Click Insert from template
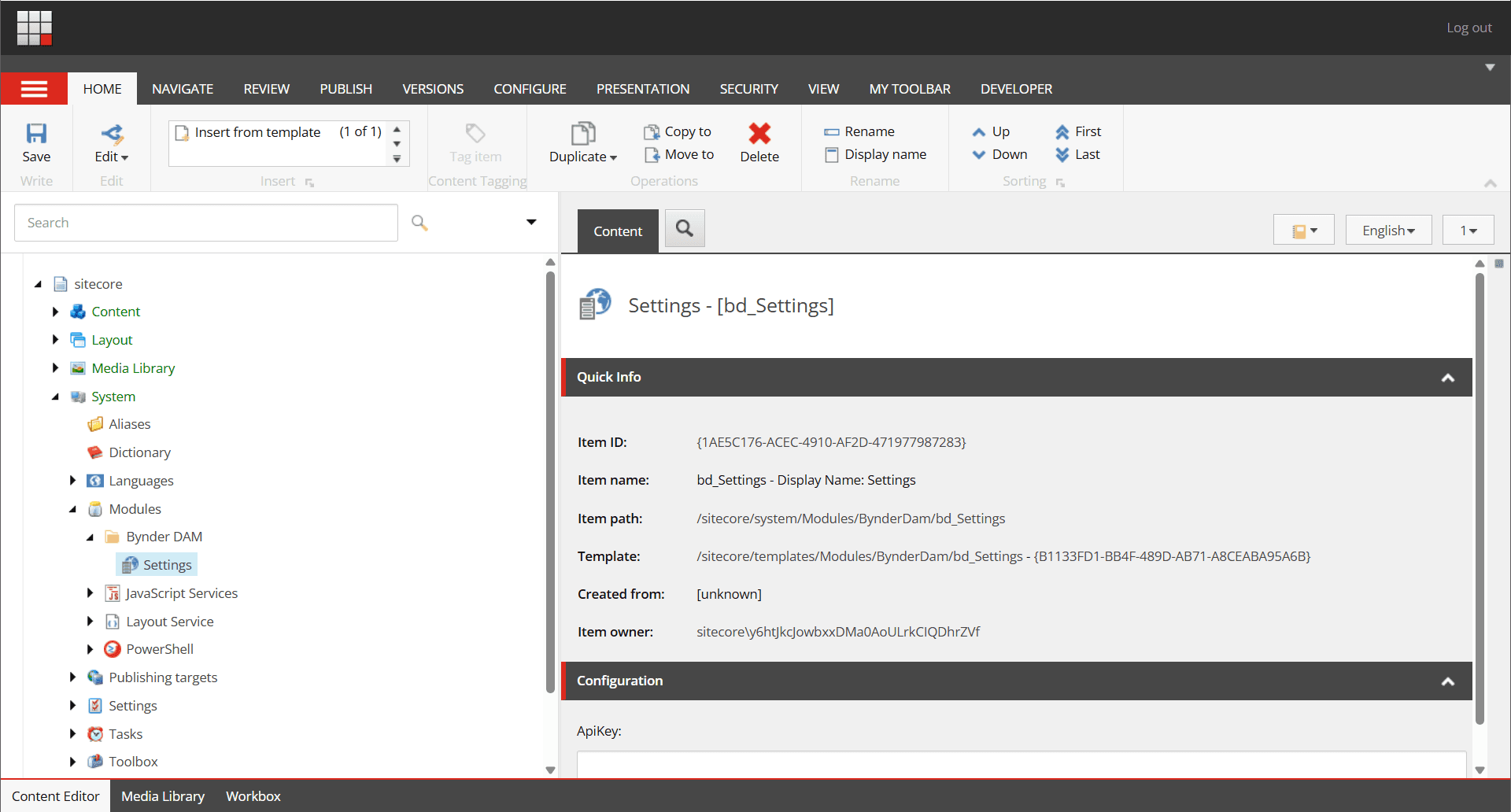Image resolution: width=1511 pixels, height=812 pixels. click(257, 131)
